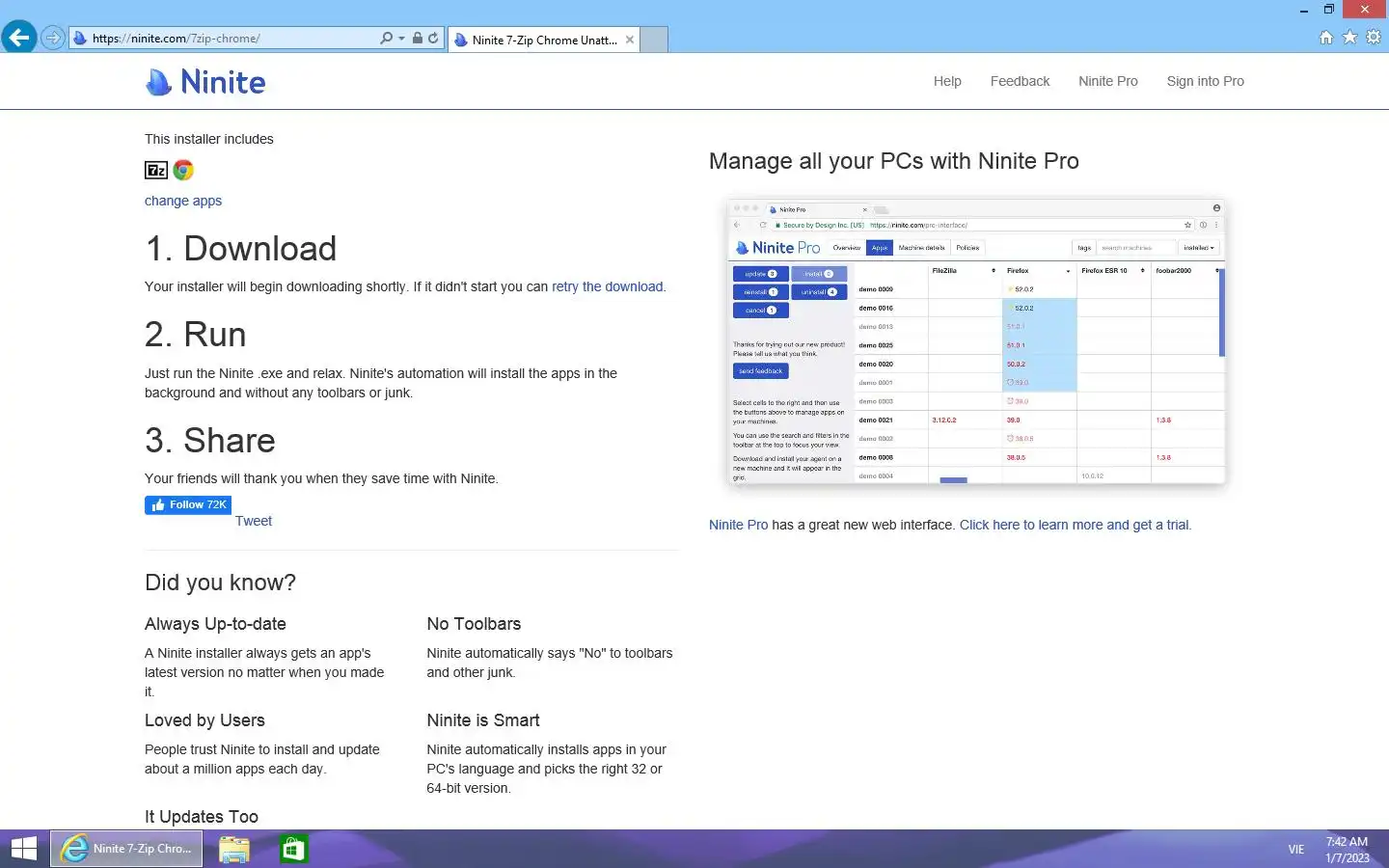Image resolution: width=1389 pixels, height=868 pixels.
Task: Click here to learn more trial link
Action: pos(1075,525)
